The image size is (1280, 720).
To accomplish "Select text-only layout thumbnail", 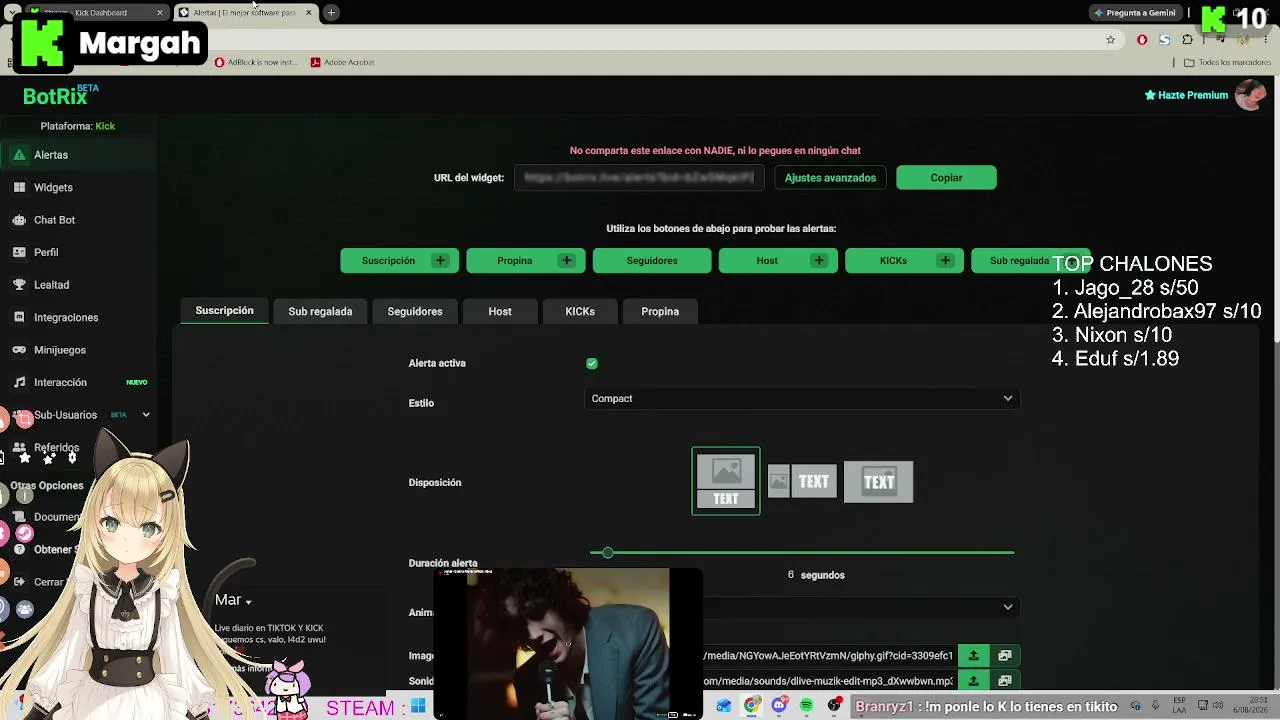I will tap(878, 481).
